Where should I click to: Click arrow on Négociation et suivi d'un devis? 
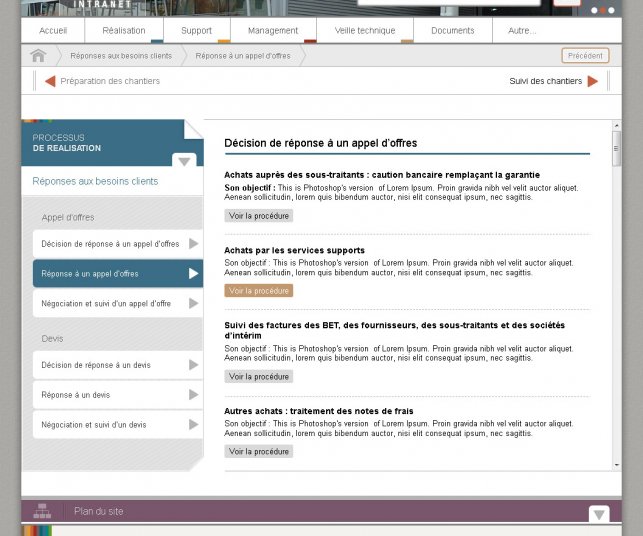(x=194, y=424)
